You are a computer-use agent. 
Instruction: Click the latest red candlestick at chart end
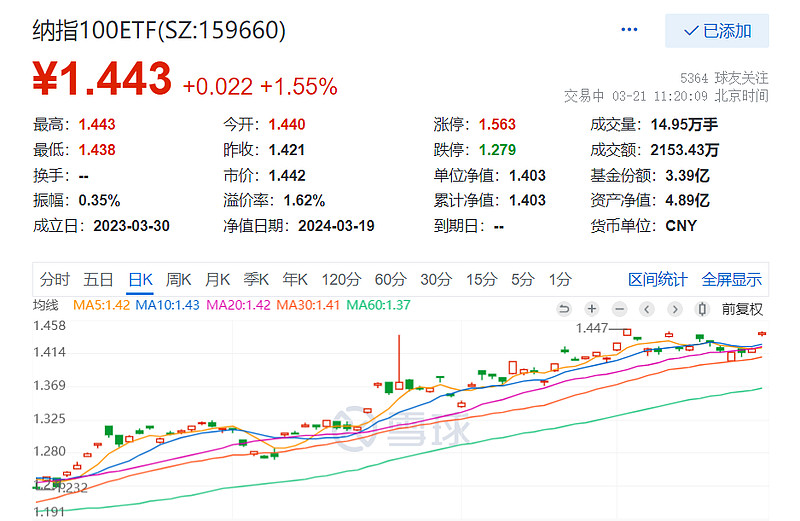point(762,334)
